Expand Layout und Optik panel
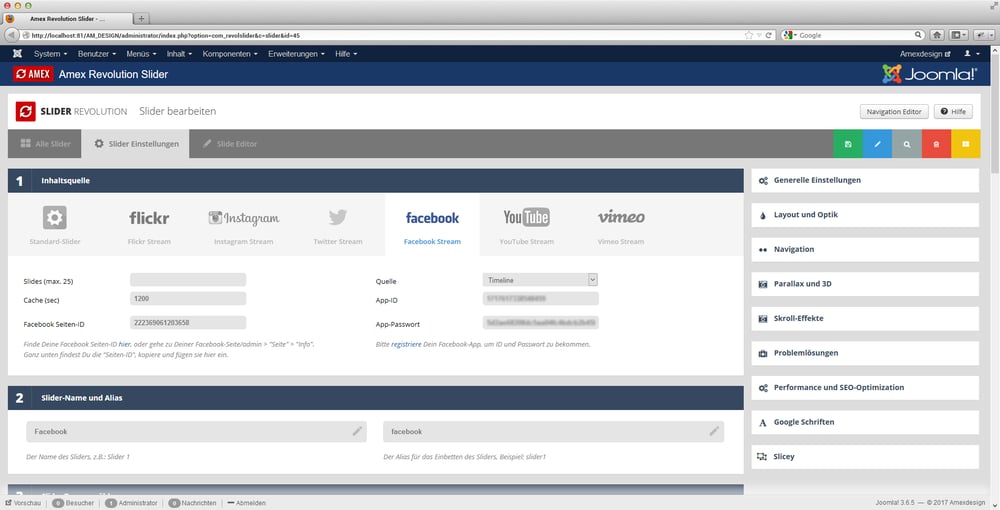Screen dimensions: 1000x510 (x=865, y=215)
